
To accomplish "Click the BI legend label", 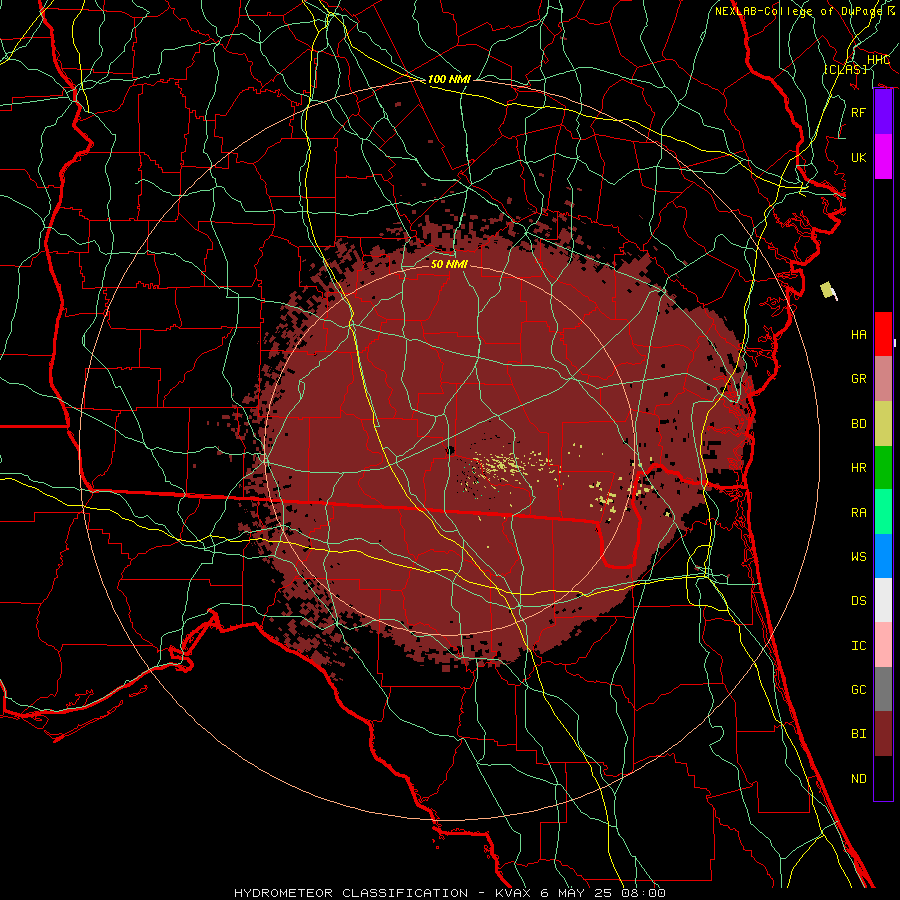I will click(x=858, y=734).
